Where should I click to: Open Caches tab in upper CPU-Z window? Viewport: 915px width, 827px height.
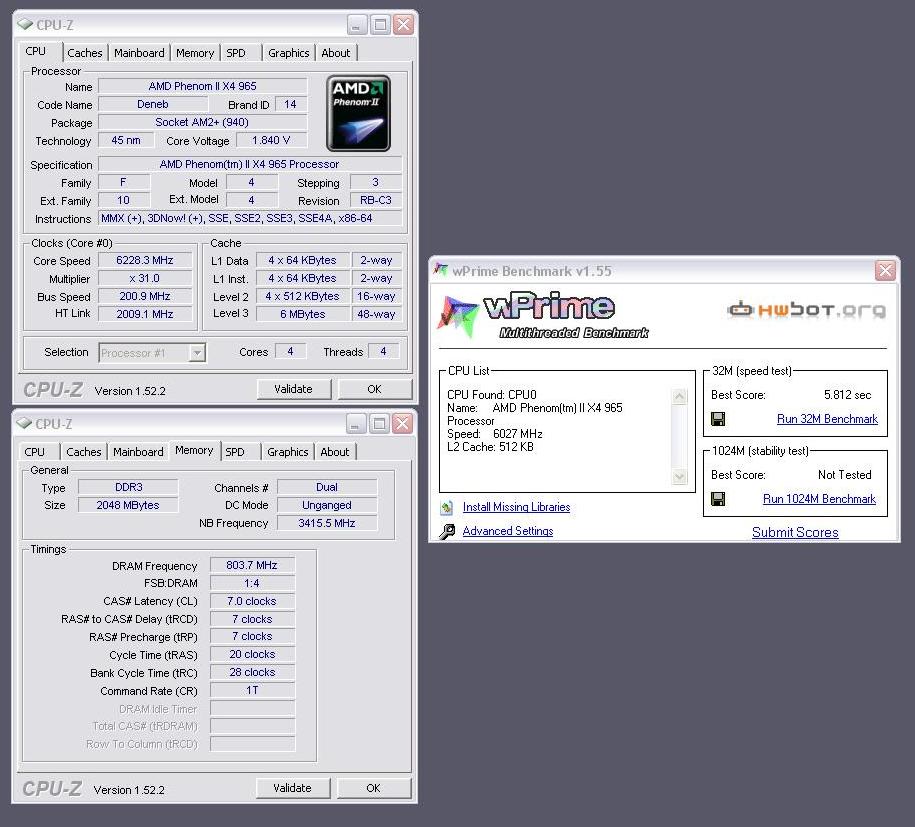(x=85, y=53)
